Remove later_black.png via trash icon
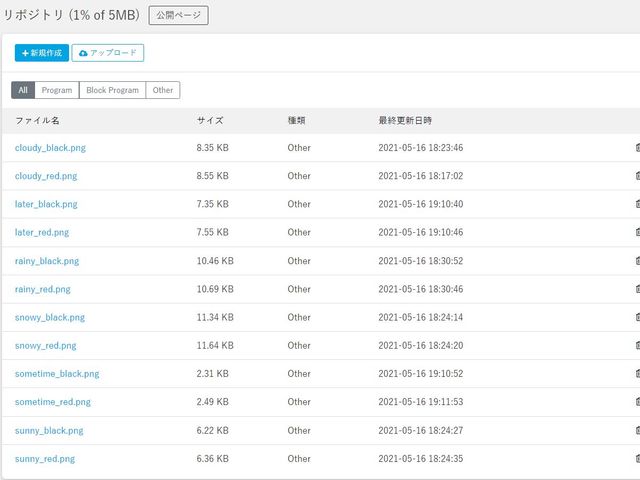The height and width of the screenshot is (480, 640). [637, 204]
